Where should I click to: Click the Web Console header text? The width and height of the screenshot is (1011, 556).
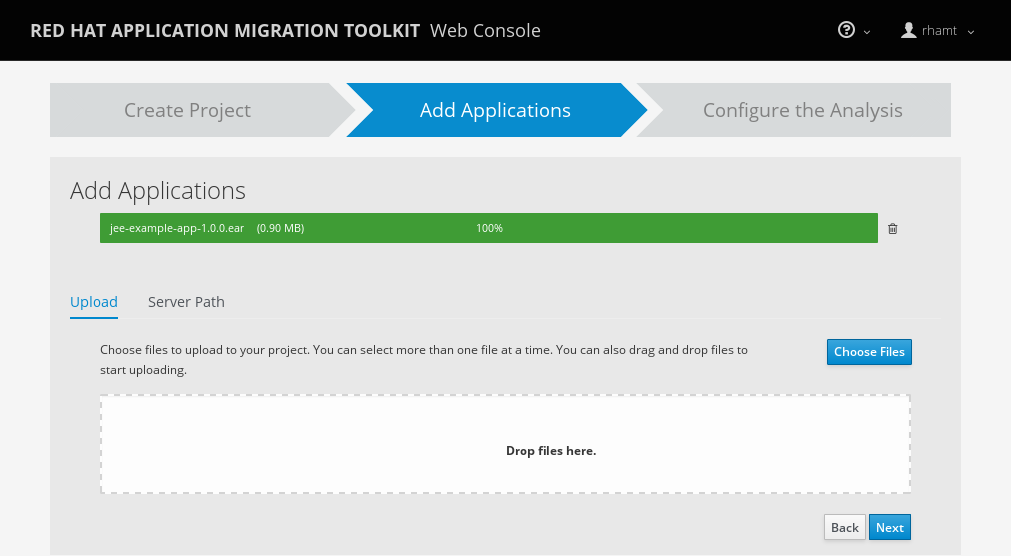tap(485, 30)
